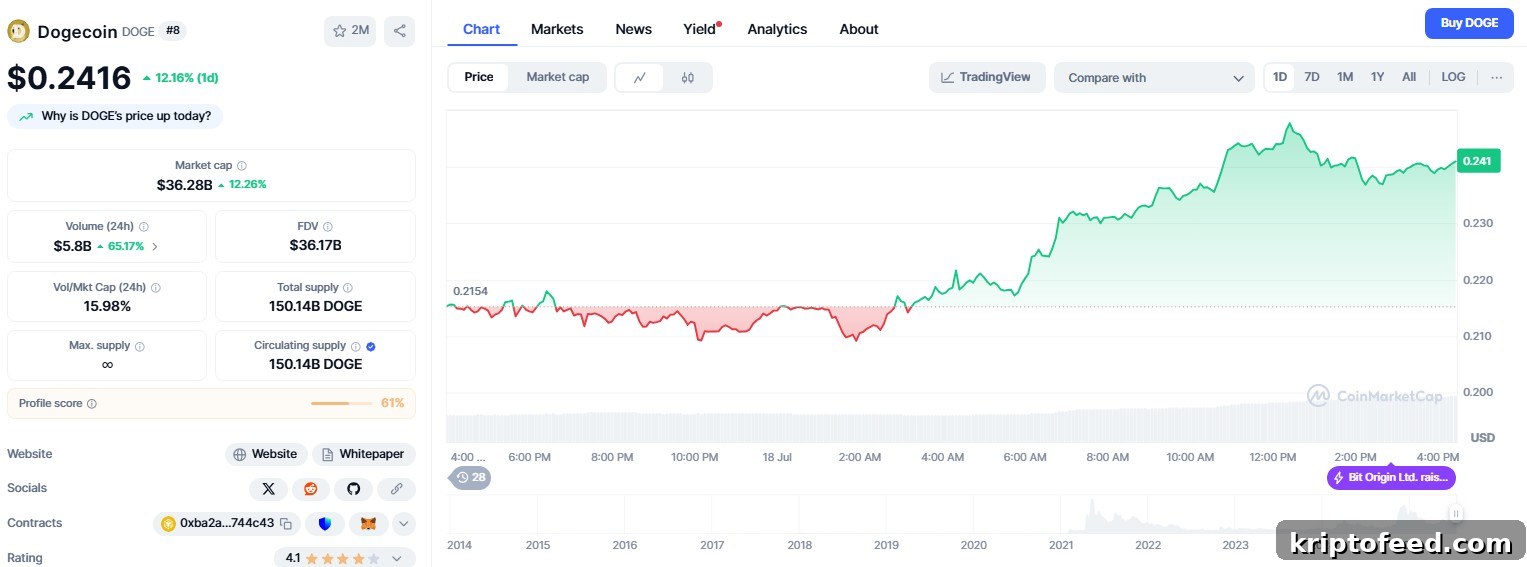Image resolution: width=1527 pixels, height=567 pixels.
Task: Click Total supply info icon
Action: [348, 288]
